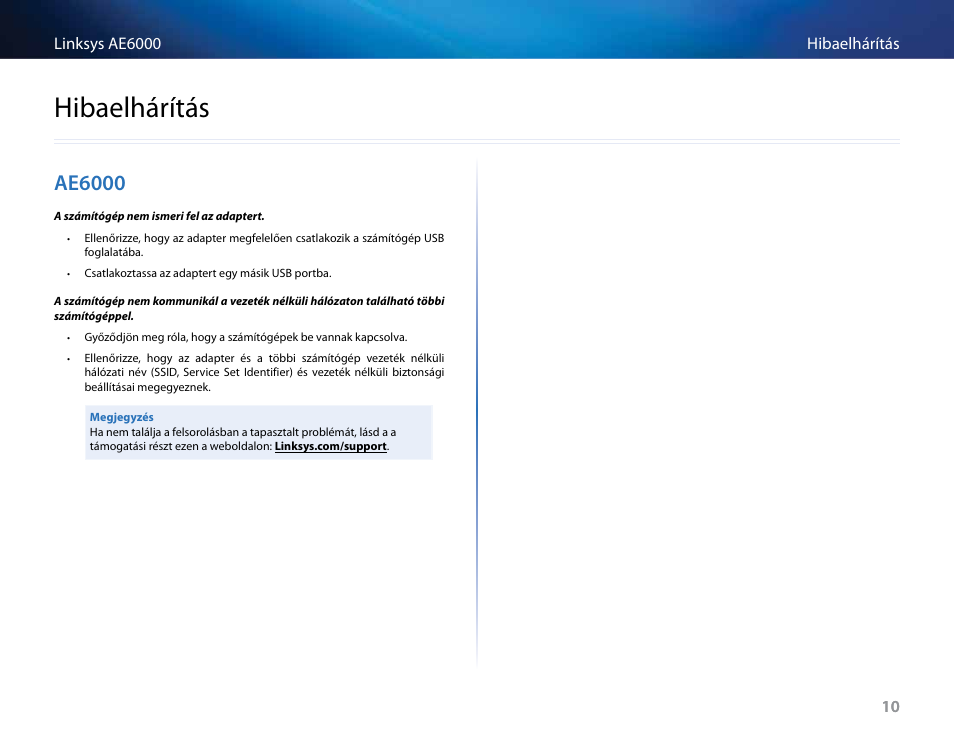Click the page number 10

(890, 706)
